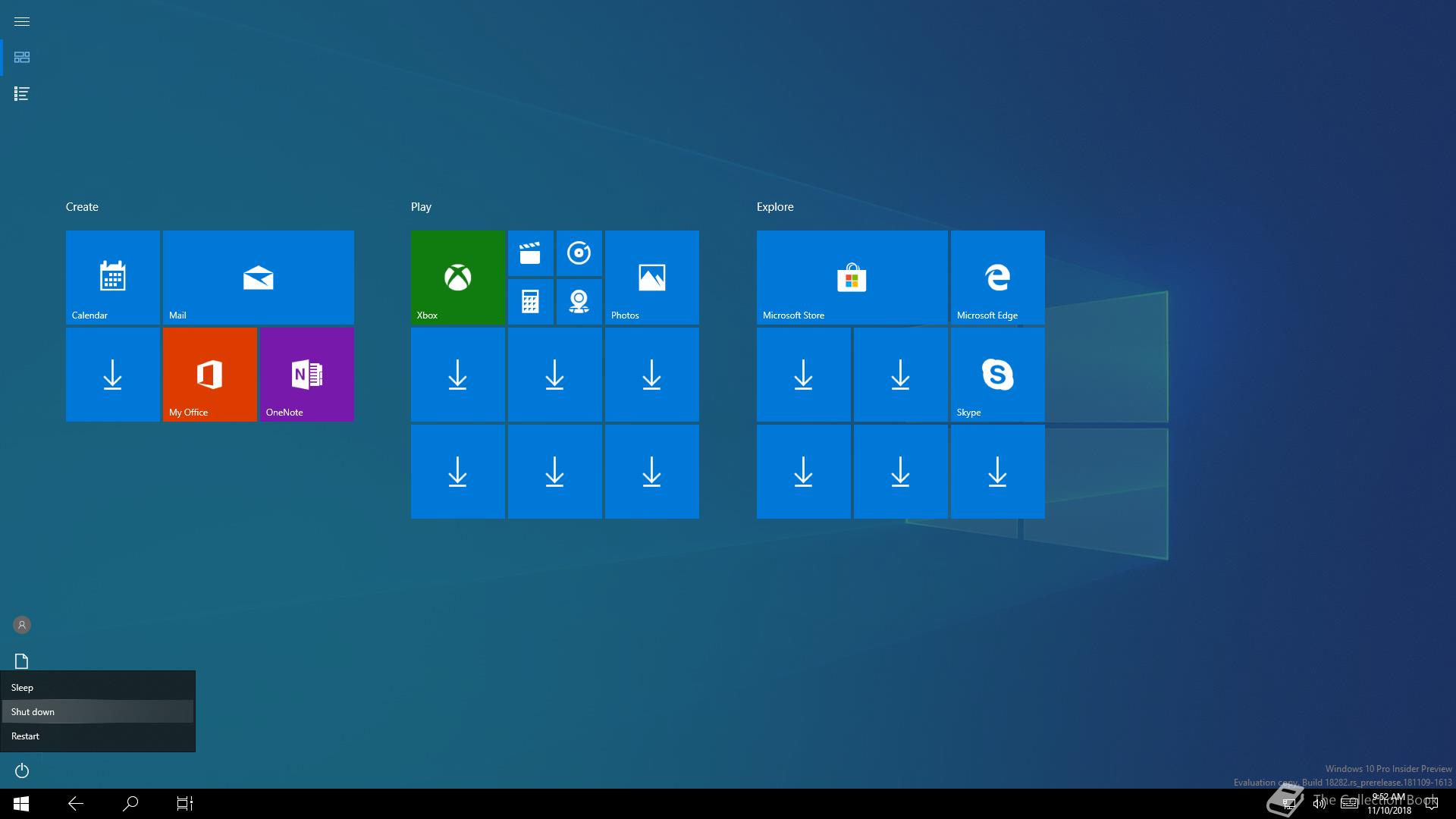Click the download tile below Photos
The image size is (1456, 819).
(x=651, y=375)
